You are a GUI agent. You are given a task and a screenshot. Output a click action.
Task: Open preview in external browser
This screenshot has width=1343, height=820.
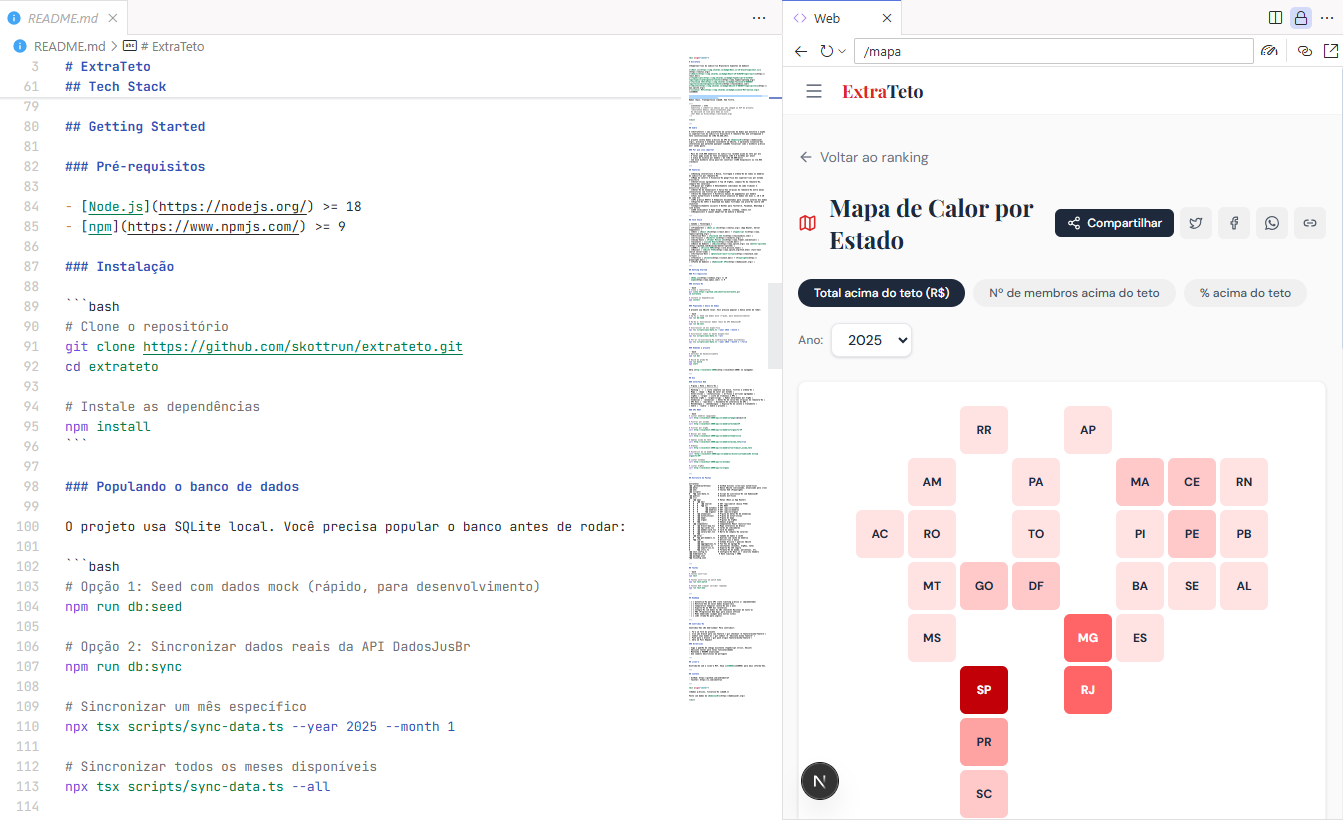(x=1331, y=51)
